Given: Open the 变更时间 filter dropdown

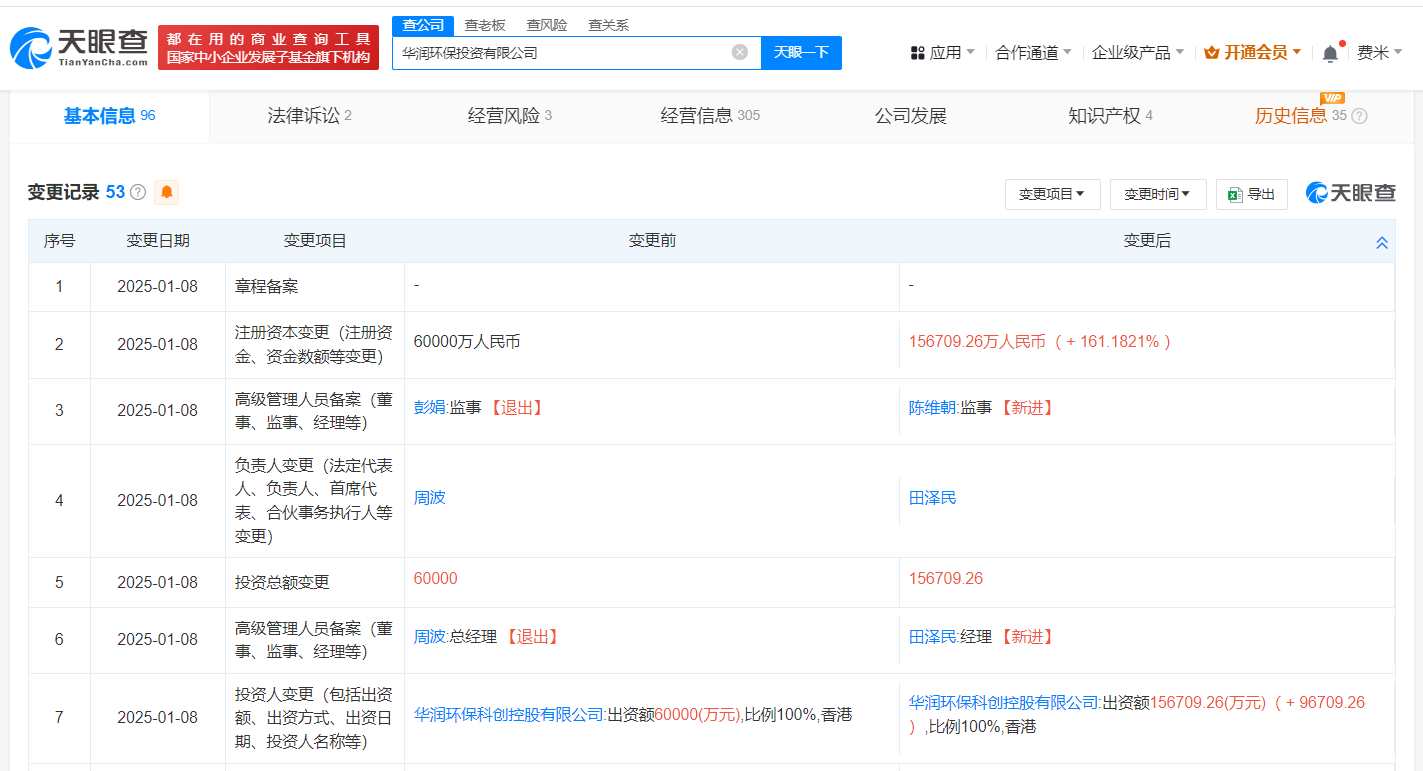Looking at the screenshot, I should point(1157,194).
